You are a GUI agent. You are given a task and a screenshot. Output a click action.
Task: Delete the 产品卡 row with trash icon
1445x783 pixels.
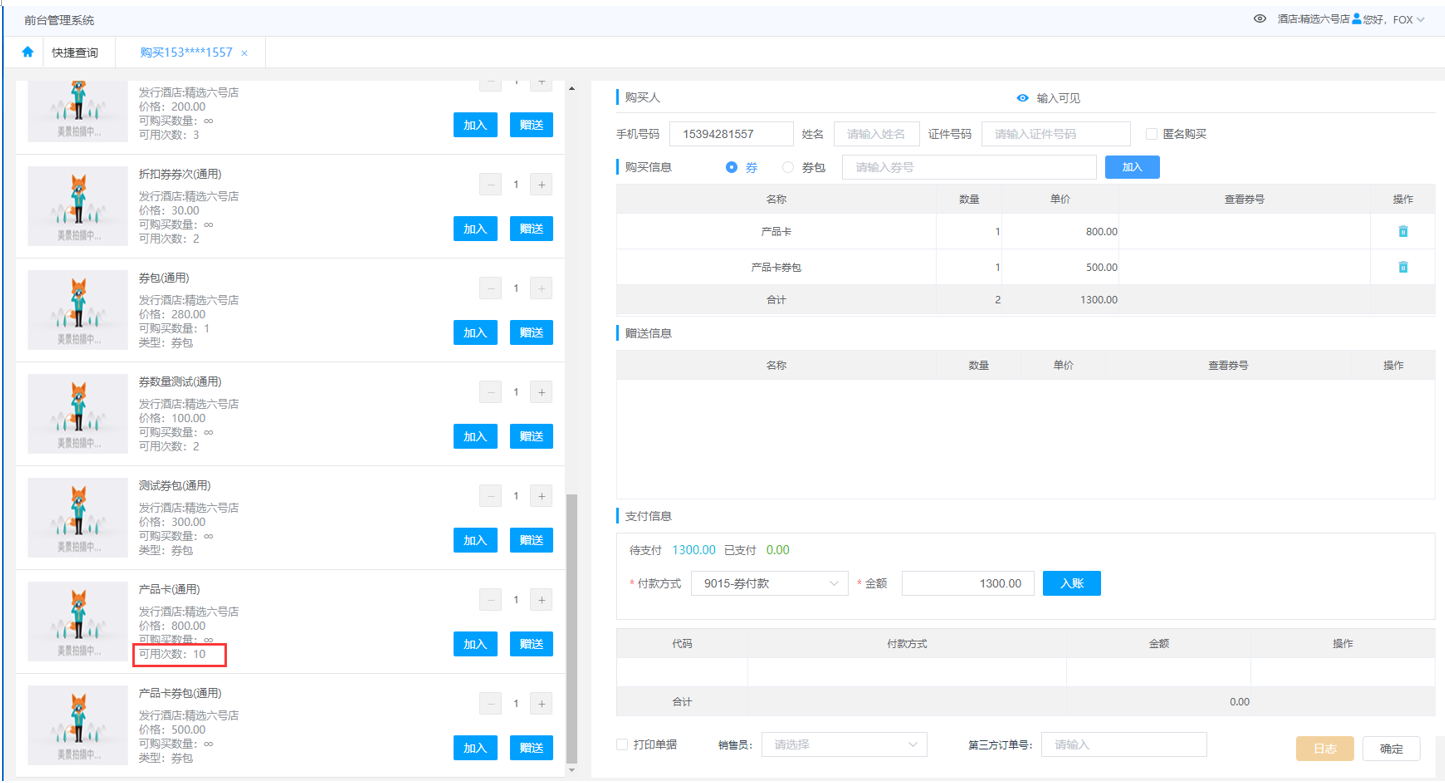click(x=1402, y=231)
